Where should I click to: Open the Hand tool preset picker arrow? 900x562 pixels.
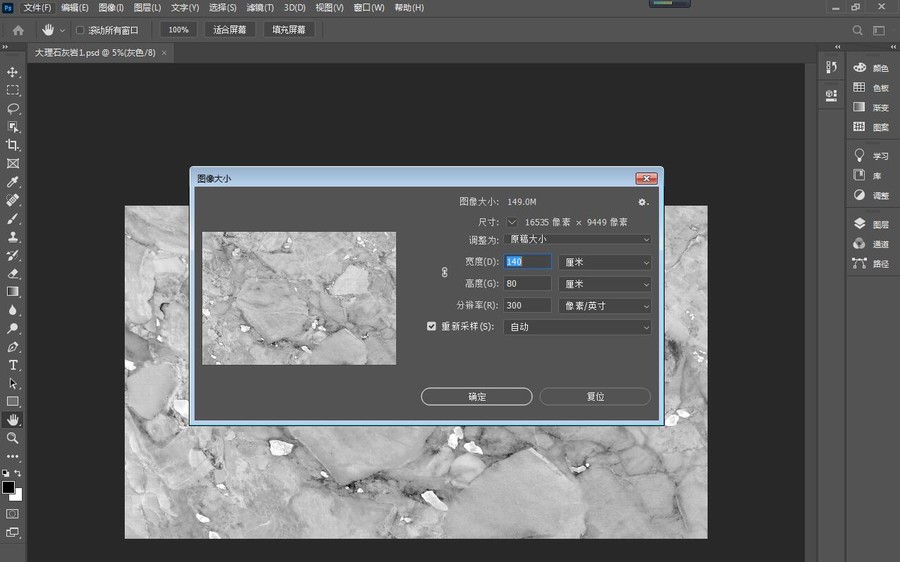point(62,30)
